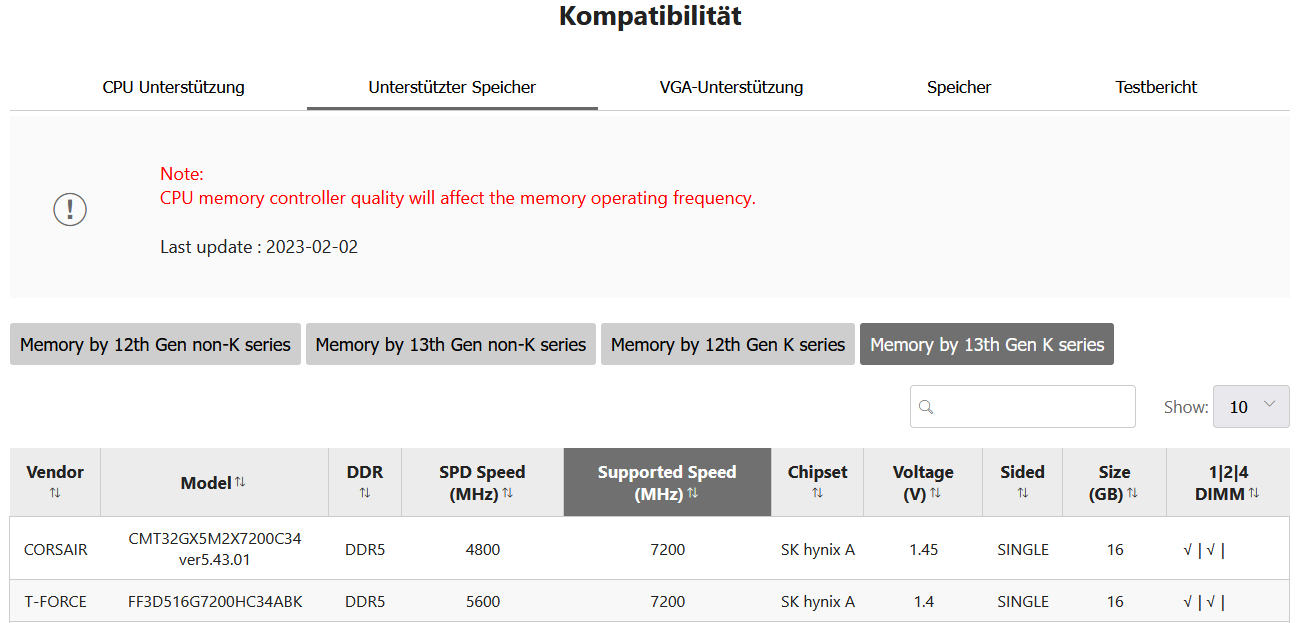Open the VGA-Unterstützung tab

(731, 87)
